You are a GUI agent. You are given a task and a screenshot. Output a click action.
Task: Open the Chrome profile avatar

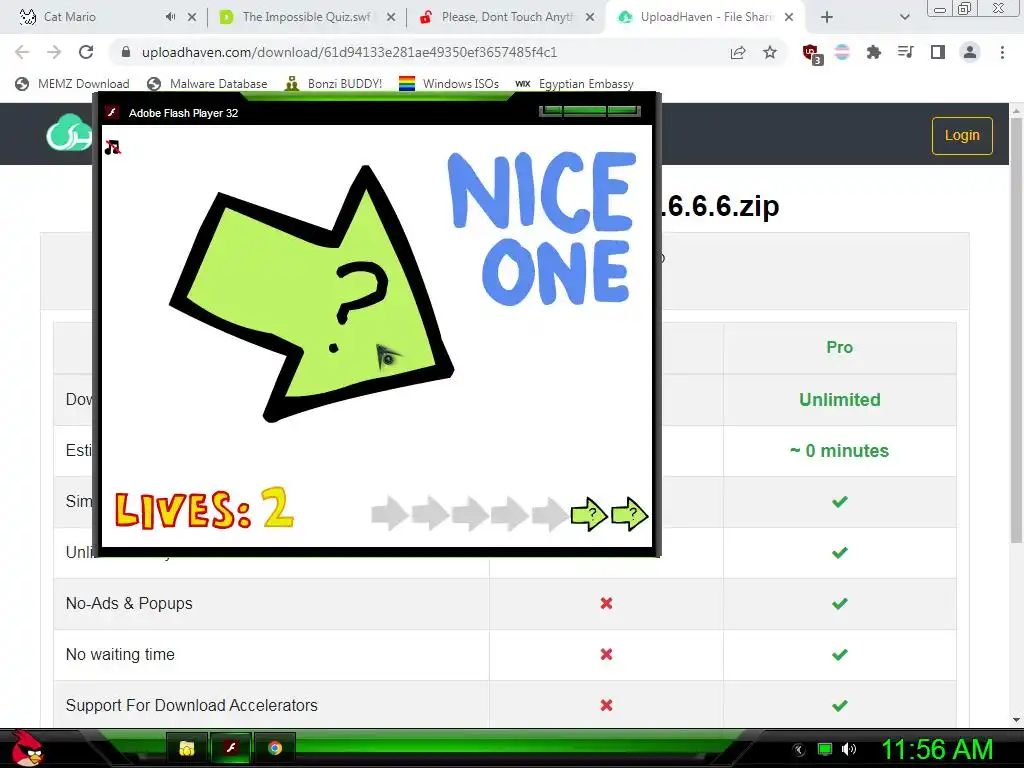pos(970,52)
